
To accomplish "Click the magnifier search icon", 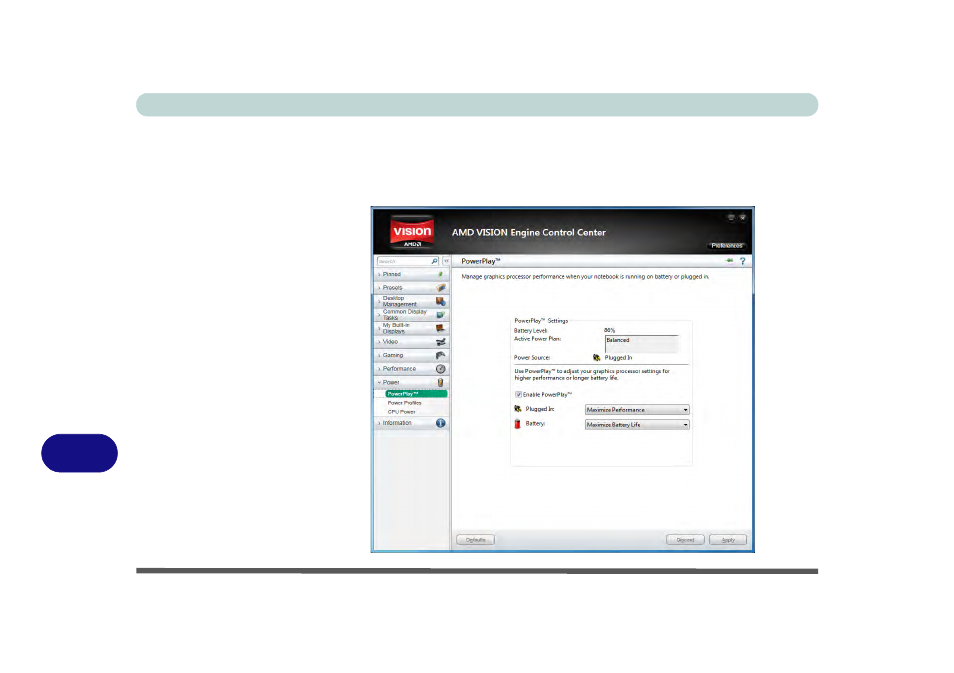I will [434, 261].
